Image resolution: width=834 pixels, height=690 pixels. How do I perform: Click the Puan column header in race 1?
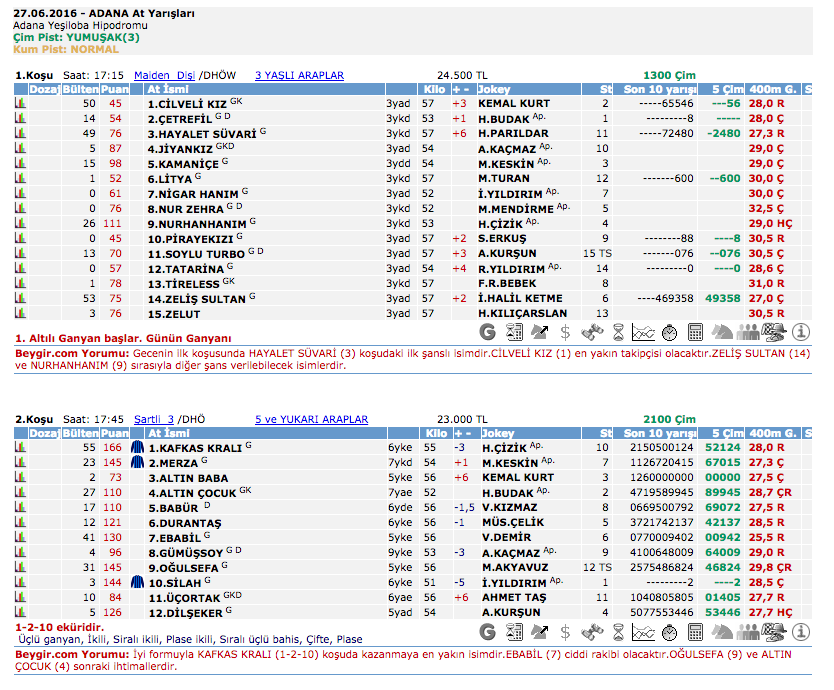[x=115, y=89]
